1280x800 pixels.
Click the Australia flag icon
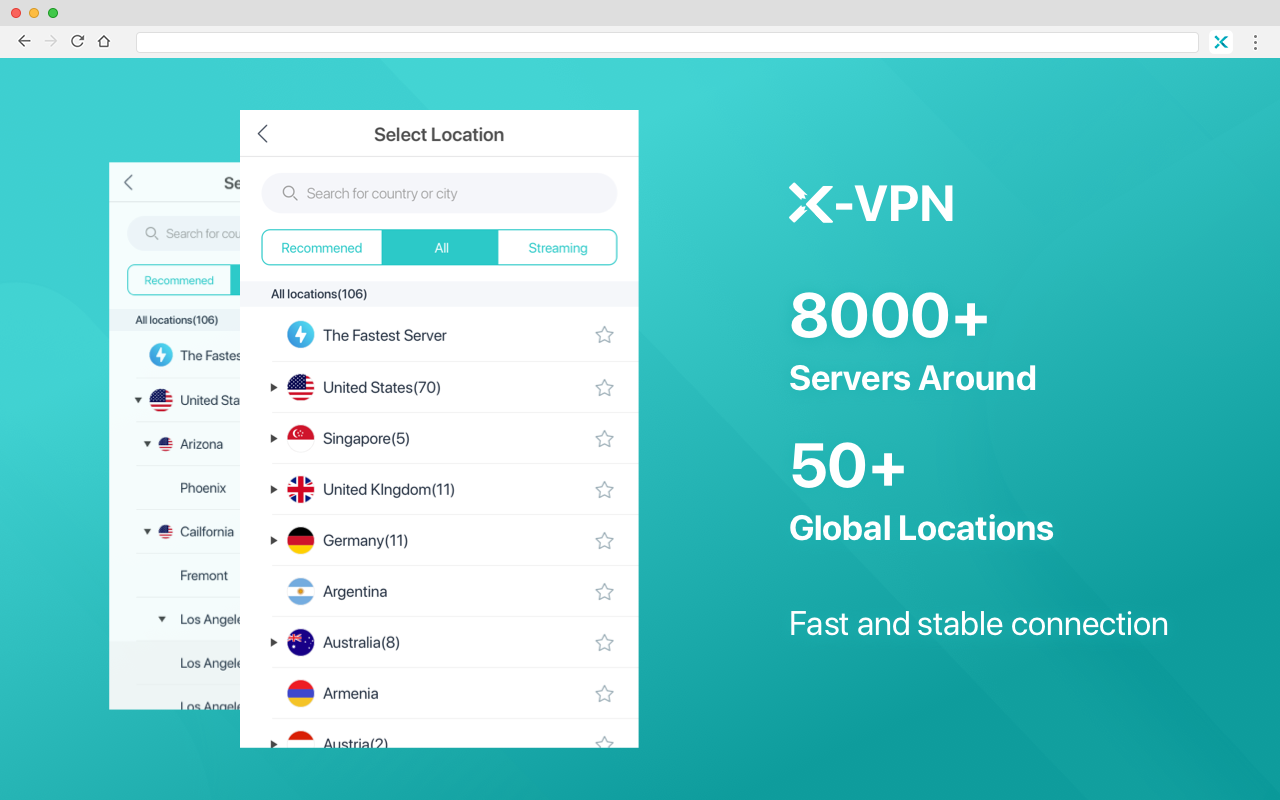300,642
